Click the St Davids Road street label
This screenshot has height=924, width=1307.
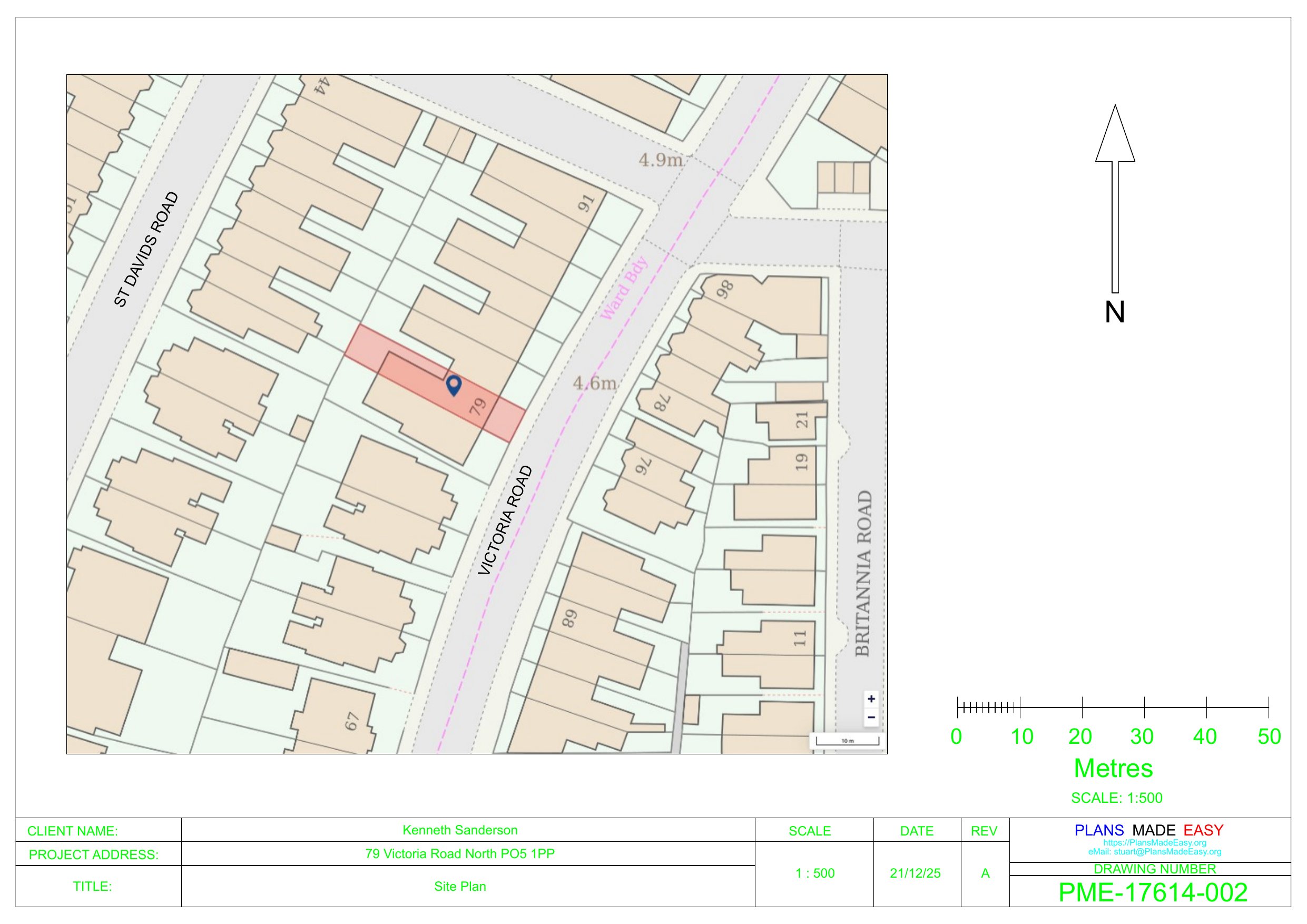coord(146,249)
